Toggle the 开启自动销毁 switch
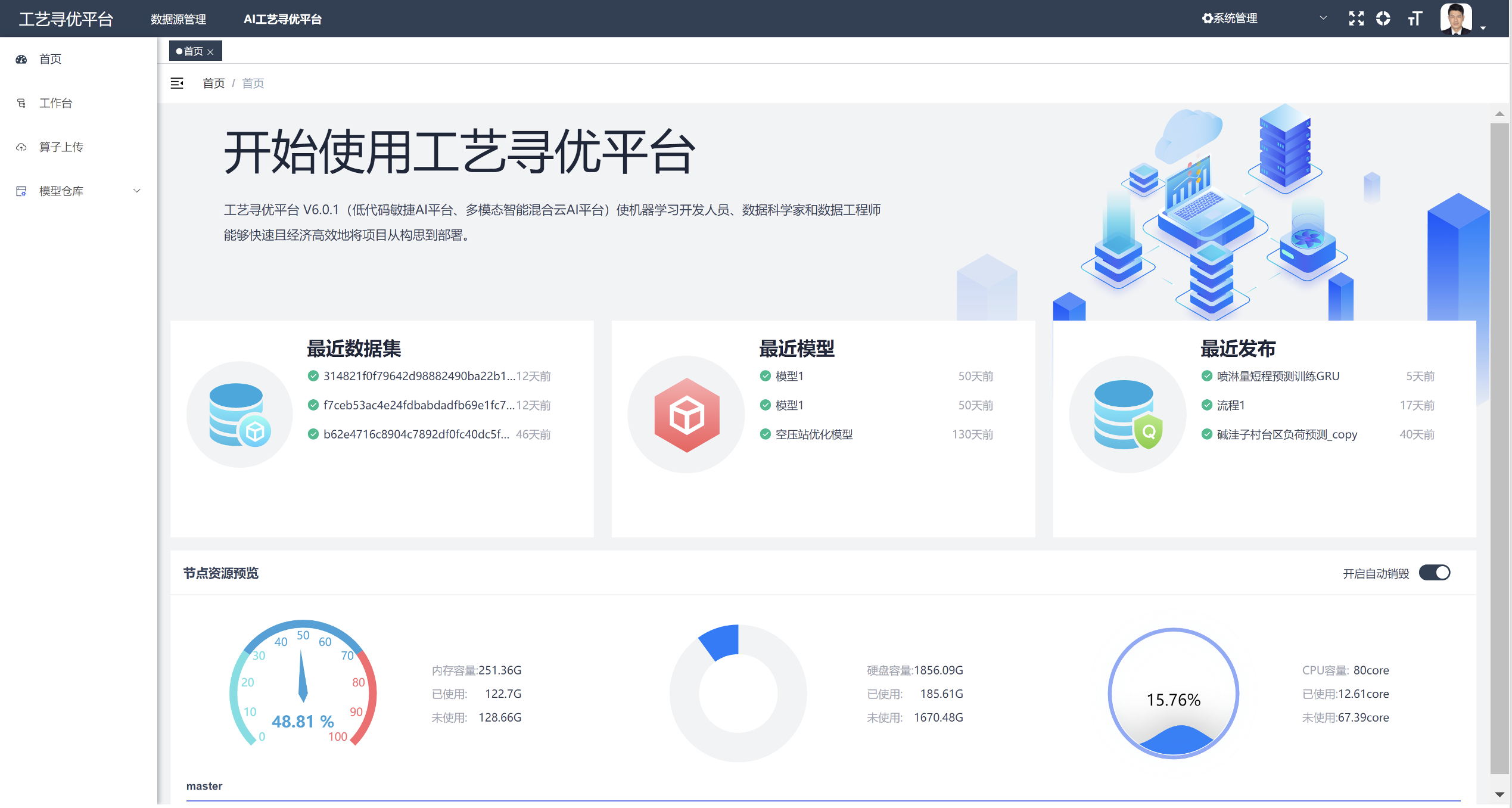Viewport: 1512px width, 808px height. click(1434, 573)
